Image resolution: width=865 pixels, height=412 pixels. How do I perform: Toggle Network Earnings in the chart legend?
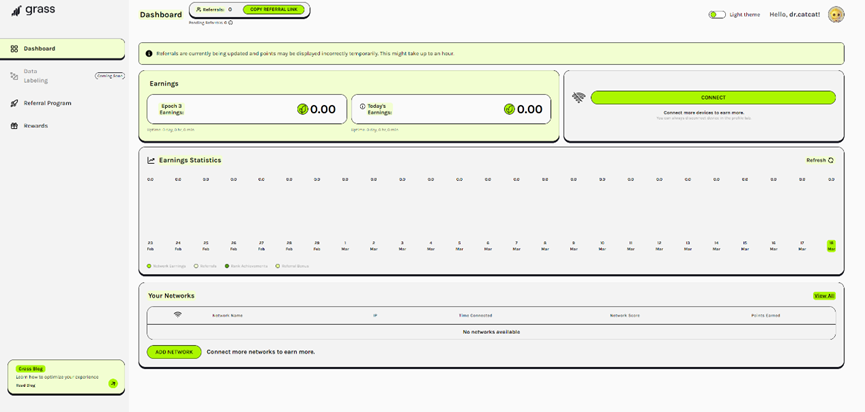pos(149,266)
